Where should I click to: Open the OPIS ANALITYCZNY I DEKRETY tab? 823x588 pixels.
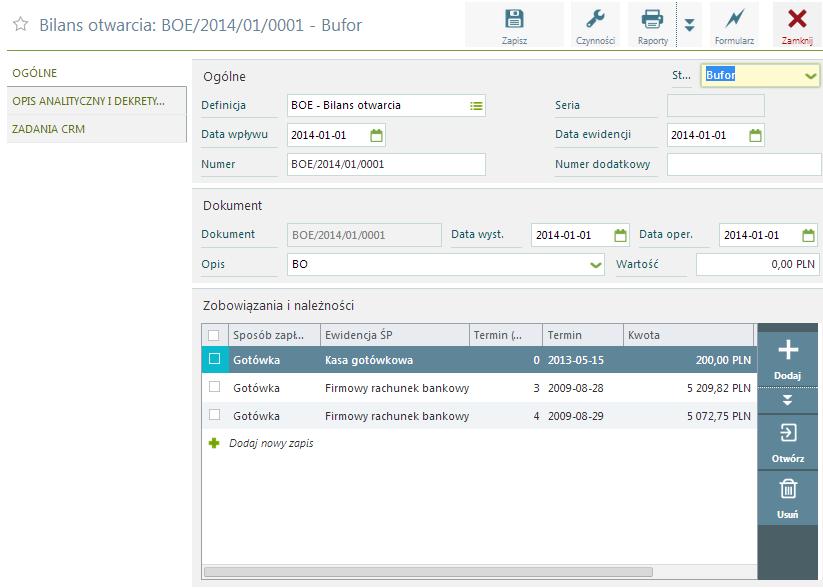click(x=97, y=101)
